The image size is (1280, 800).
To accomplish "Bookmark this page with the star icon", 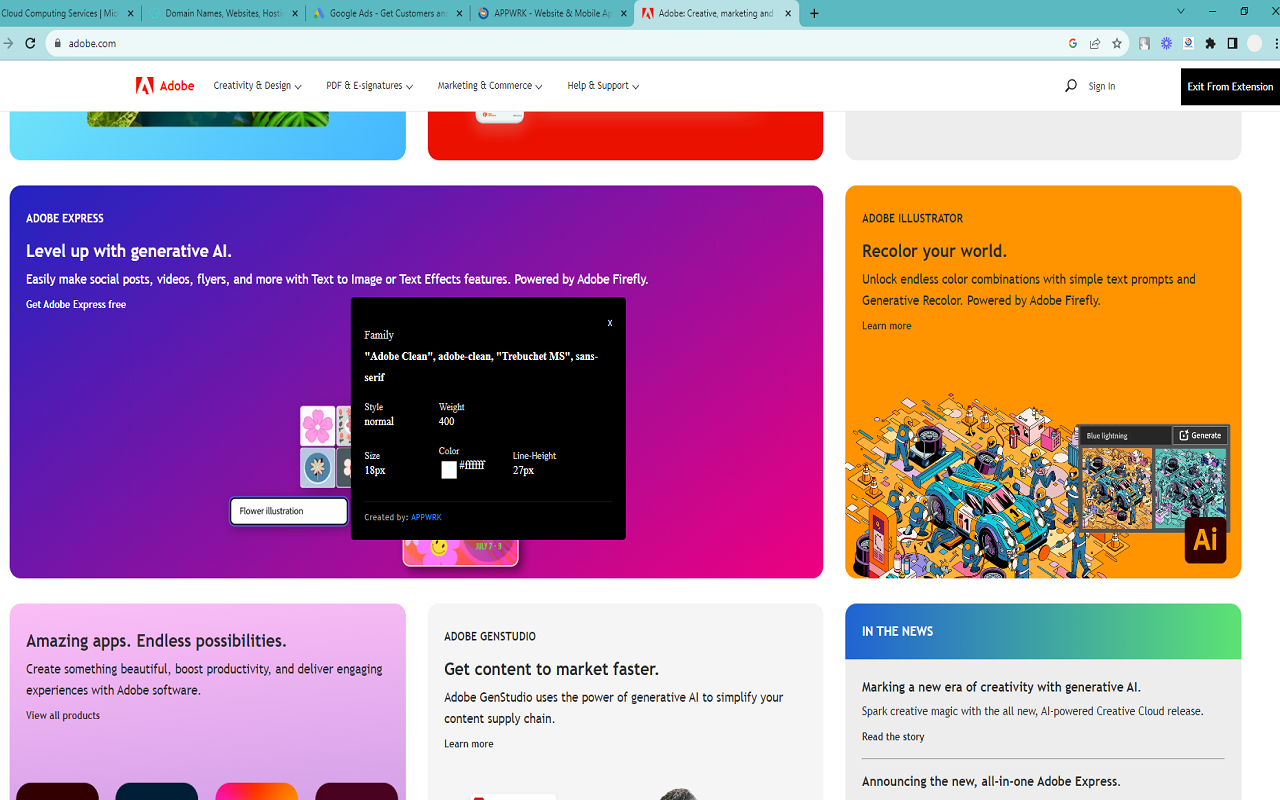I will pyautogui.click(x=1117, y=43).
